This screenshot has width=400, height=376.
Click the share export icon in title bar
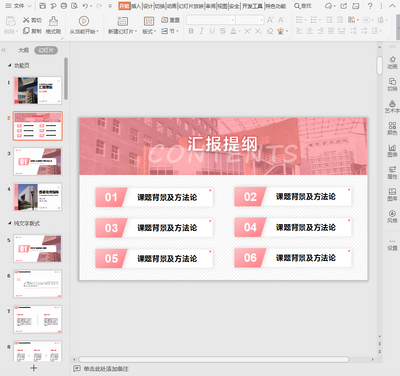coord(344,6)
